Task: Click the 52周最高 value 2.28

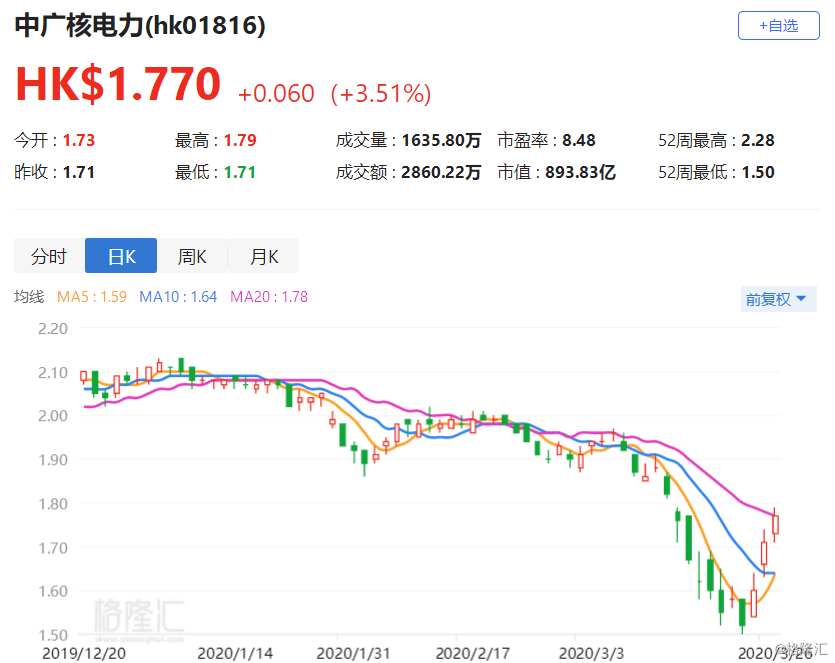Action: coord(758,140)
